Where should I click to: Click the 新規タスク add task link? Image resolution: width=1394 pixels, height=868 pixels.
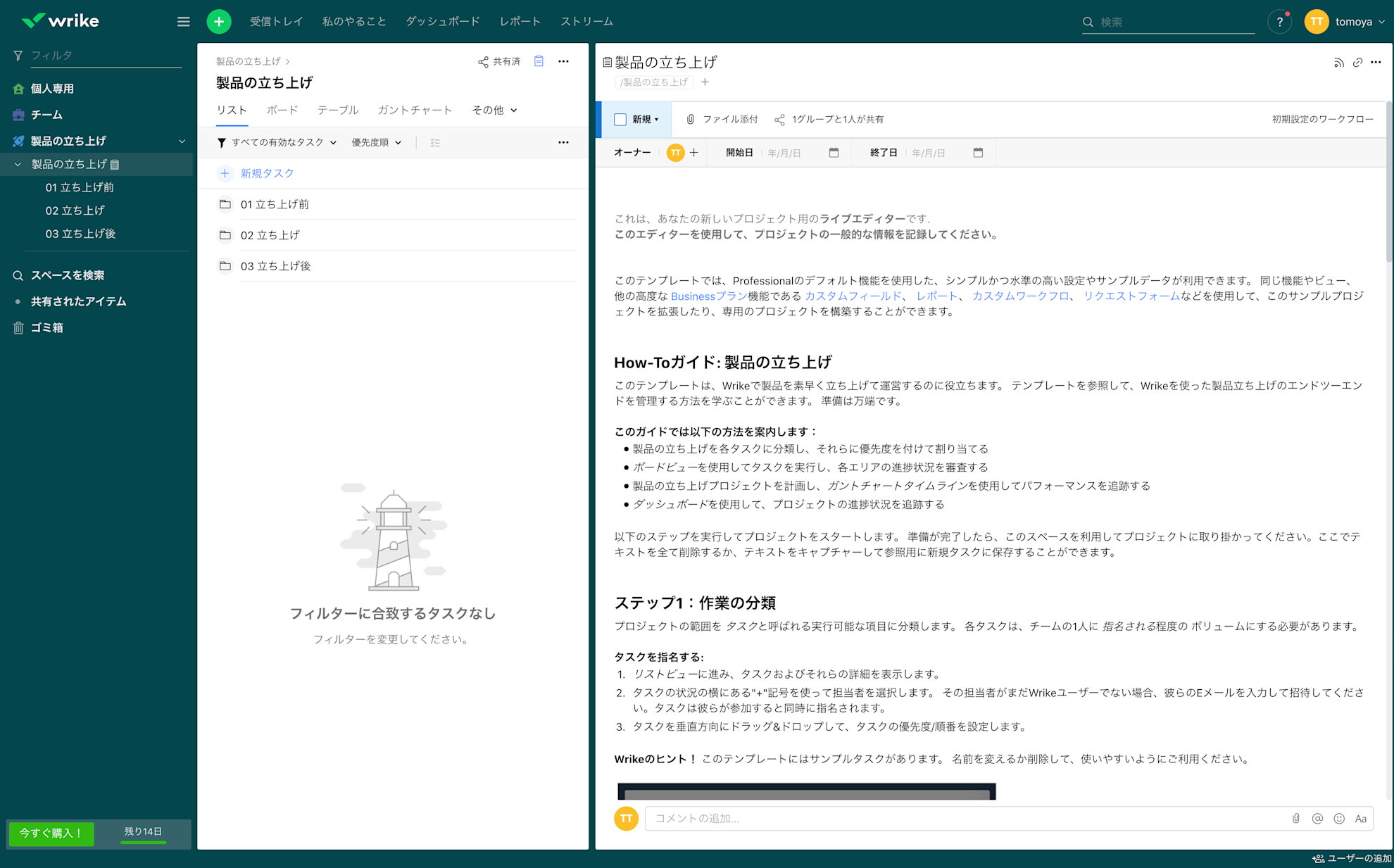coord(267,173)
